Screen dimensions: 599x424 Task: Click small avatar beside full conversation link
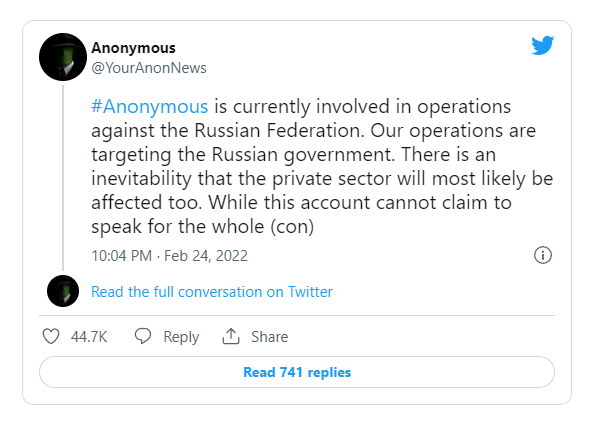point(63,291)
